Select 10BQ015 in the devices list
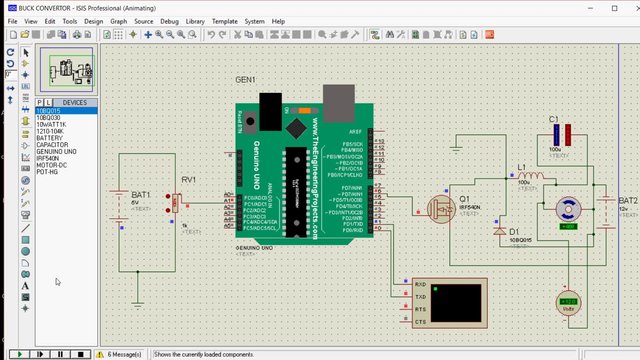This screenshot has width=640, height=360. point(67,111)
